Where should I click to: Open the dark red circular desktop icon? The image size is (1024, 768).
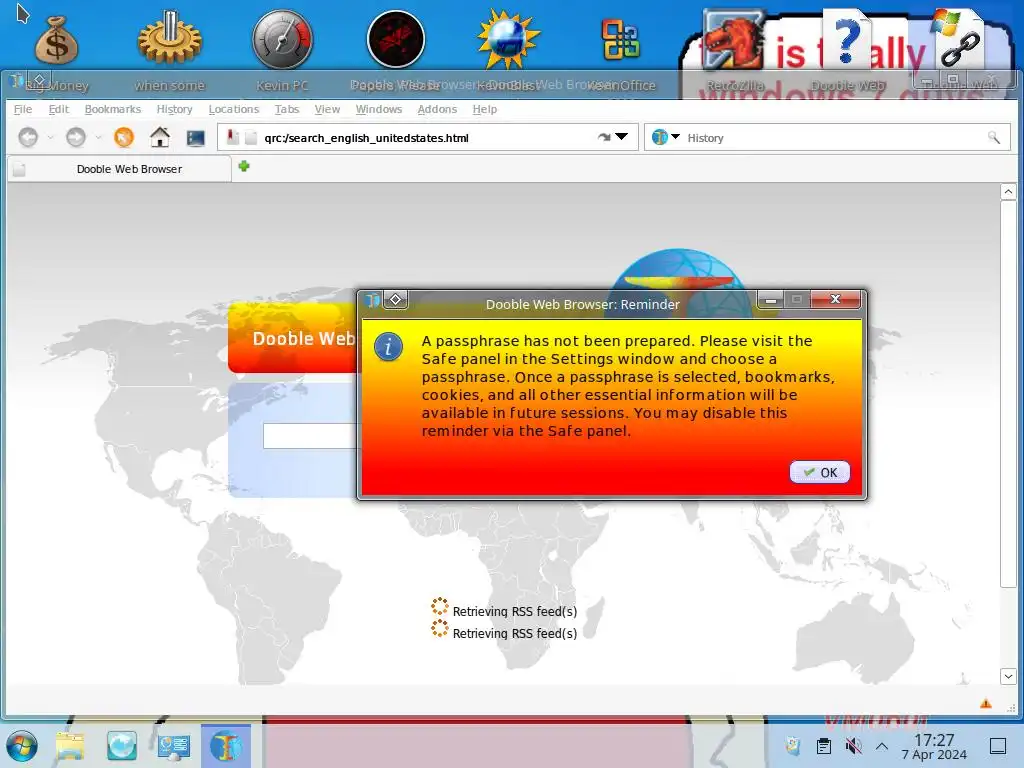point(396,39)
